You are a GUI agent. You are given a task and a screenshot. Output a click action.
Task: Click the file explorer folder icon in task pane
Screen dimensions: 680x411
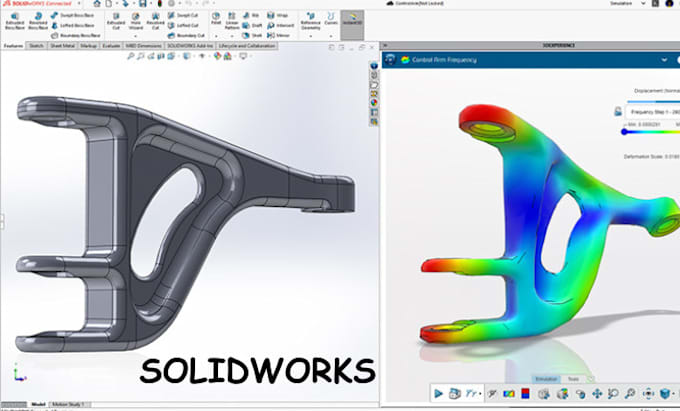(x=373, y=84)
